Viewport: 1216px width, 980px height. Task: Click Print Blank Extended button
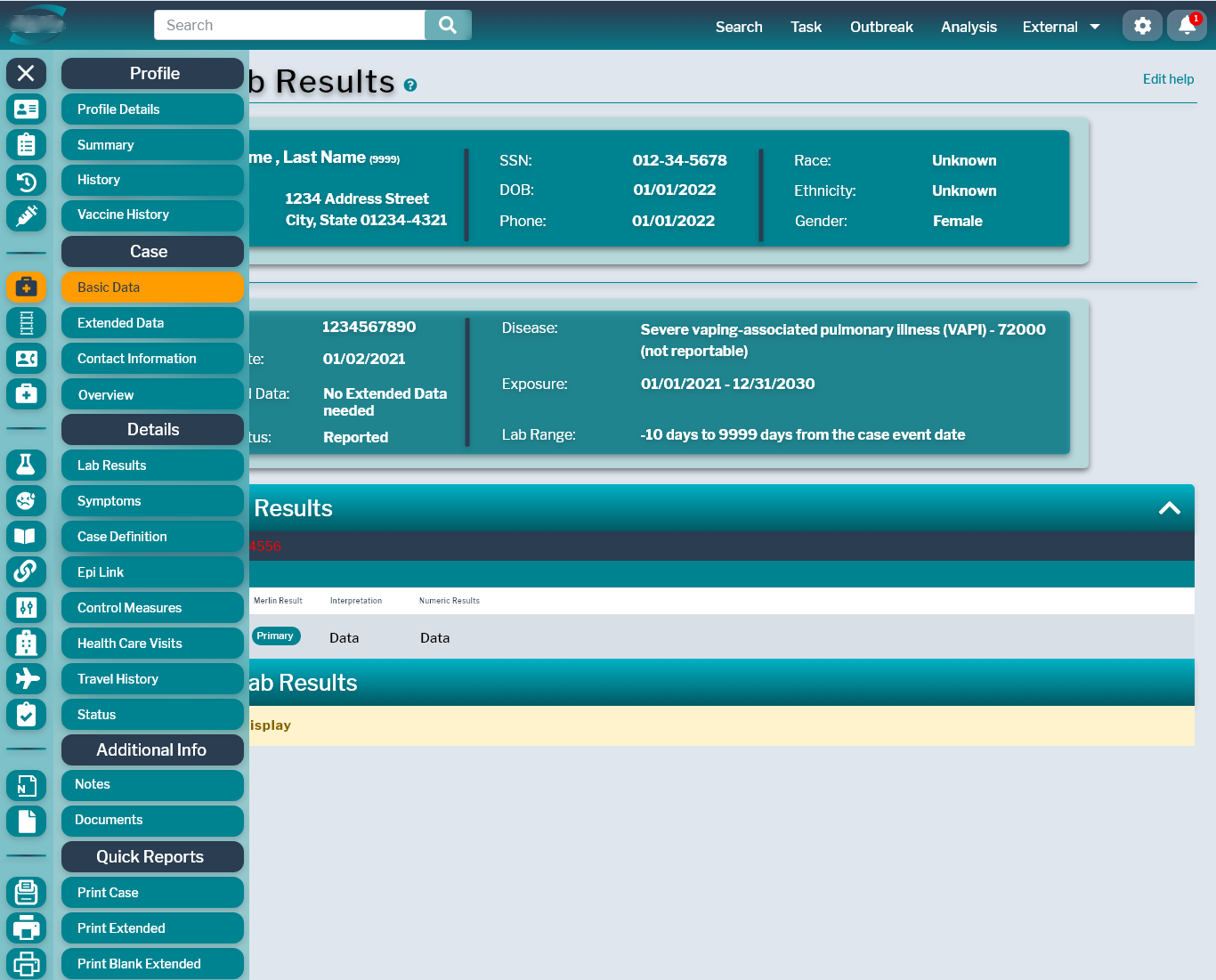coord(152,963)
